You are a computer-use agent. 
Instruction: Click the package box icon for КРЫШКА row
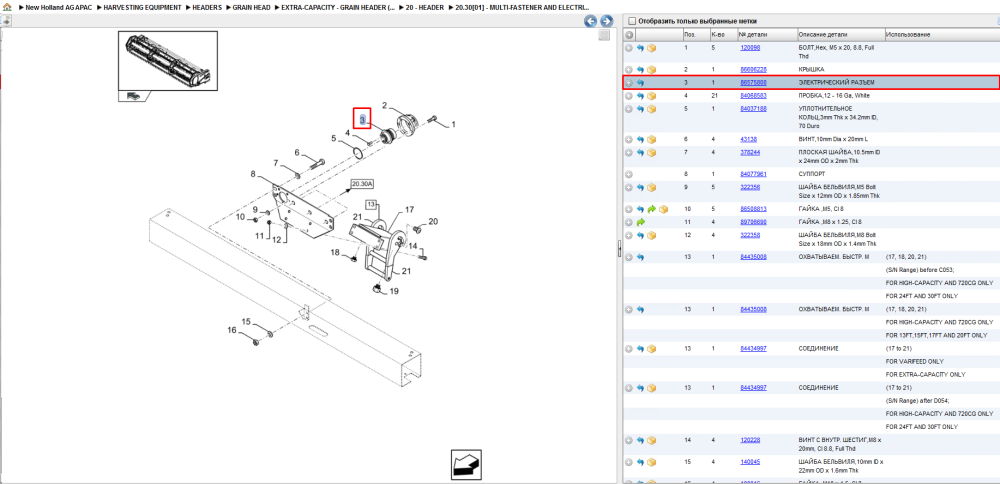coord(652,70)
